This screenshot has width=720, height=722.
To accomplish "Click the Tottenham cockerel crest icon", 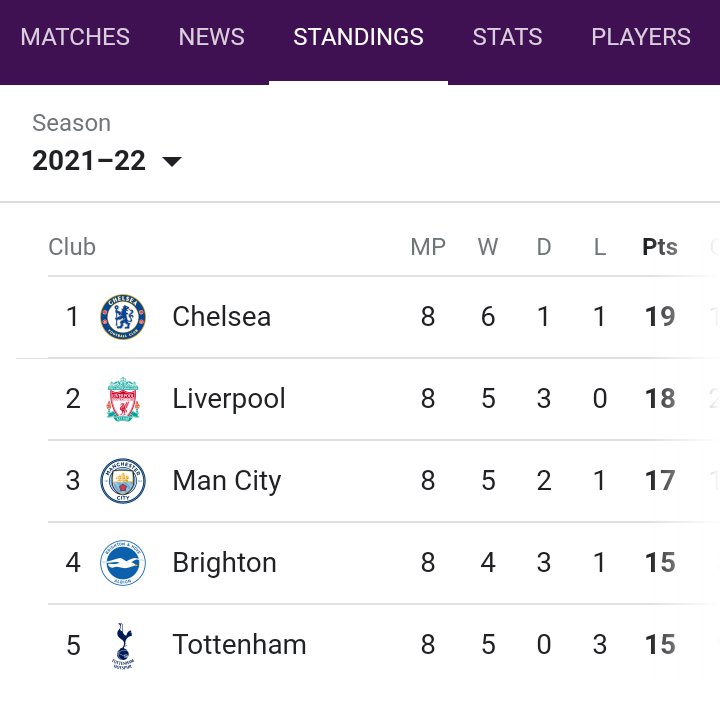I will click(x=123, y=645).
